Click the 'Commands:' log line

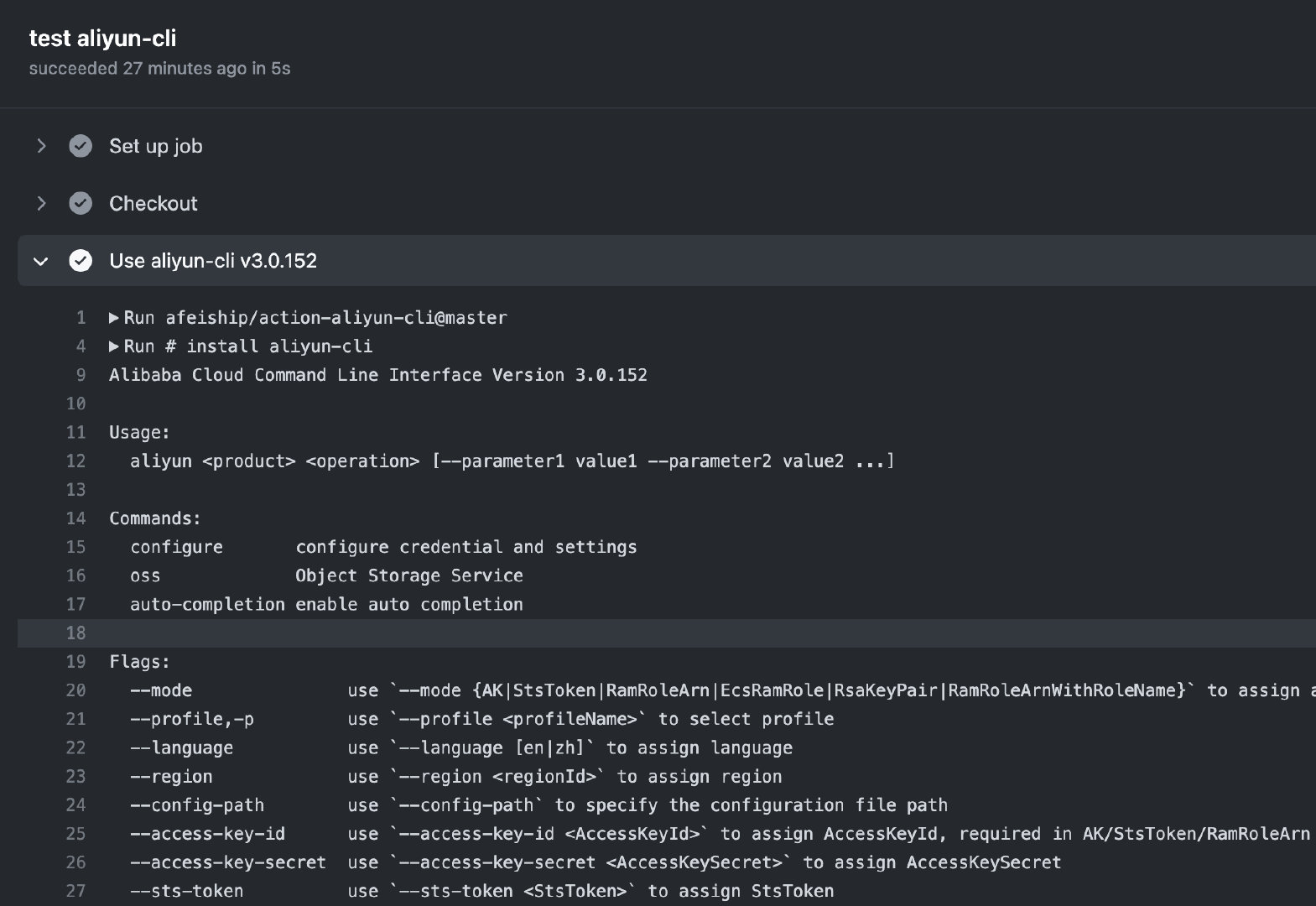pyautogui.click(x=155, y=518)
